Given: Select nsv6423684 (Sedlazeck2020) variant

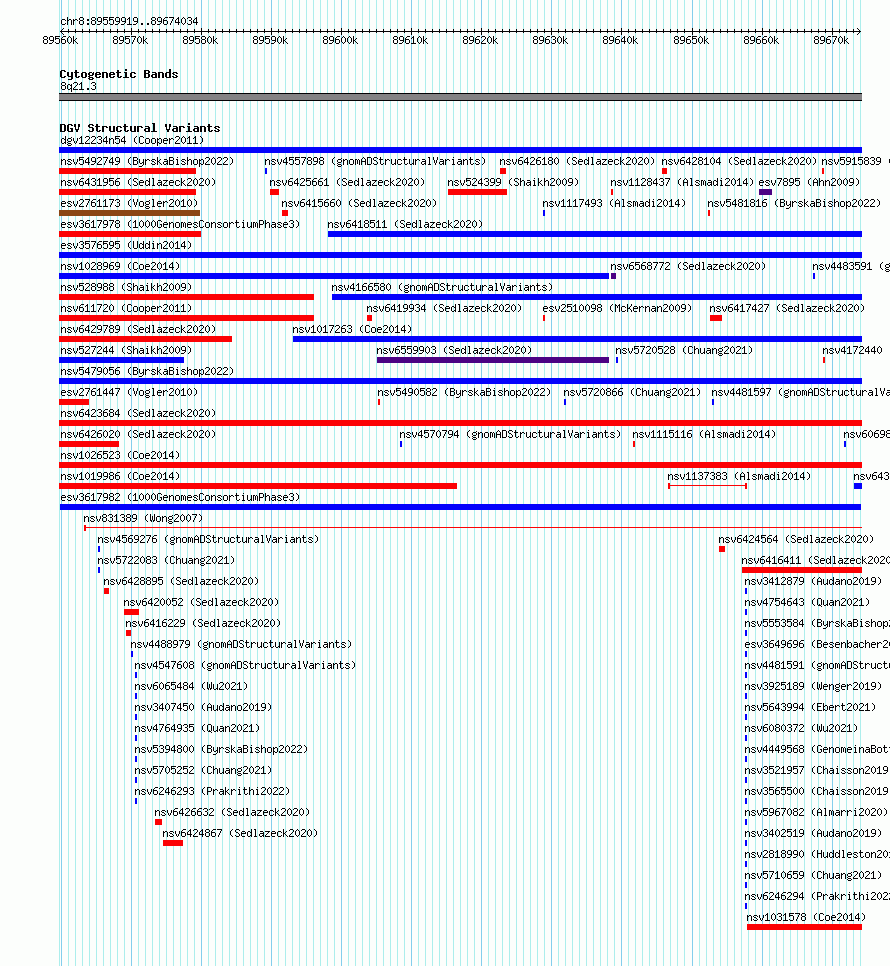Looking at the screenshot, I should [138, 413].
